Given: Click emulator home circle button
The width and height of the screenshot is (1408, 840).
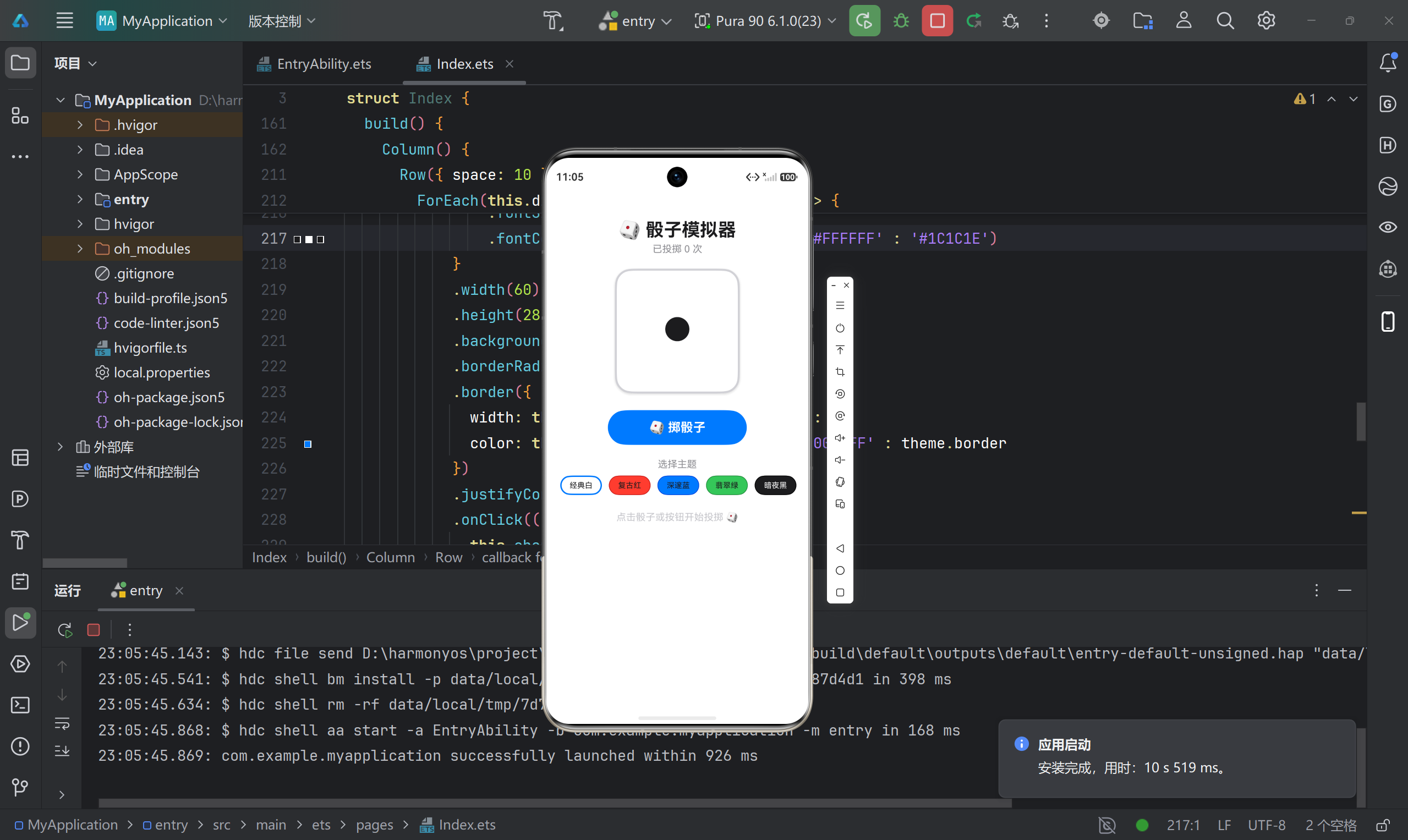Looking at the screenshot, I should tap(840, 570).
